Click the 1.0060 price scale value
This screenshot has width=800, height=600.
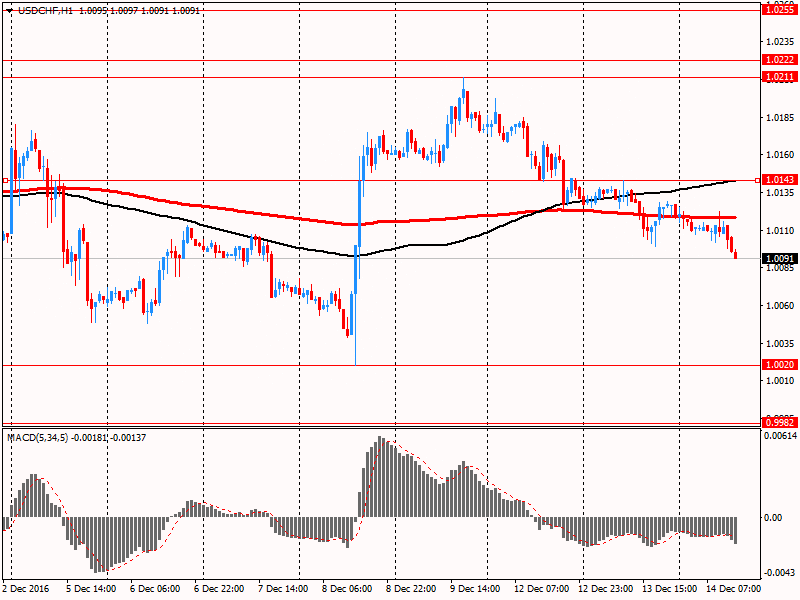(x=778, y=306)
